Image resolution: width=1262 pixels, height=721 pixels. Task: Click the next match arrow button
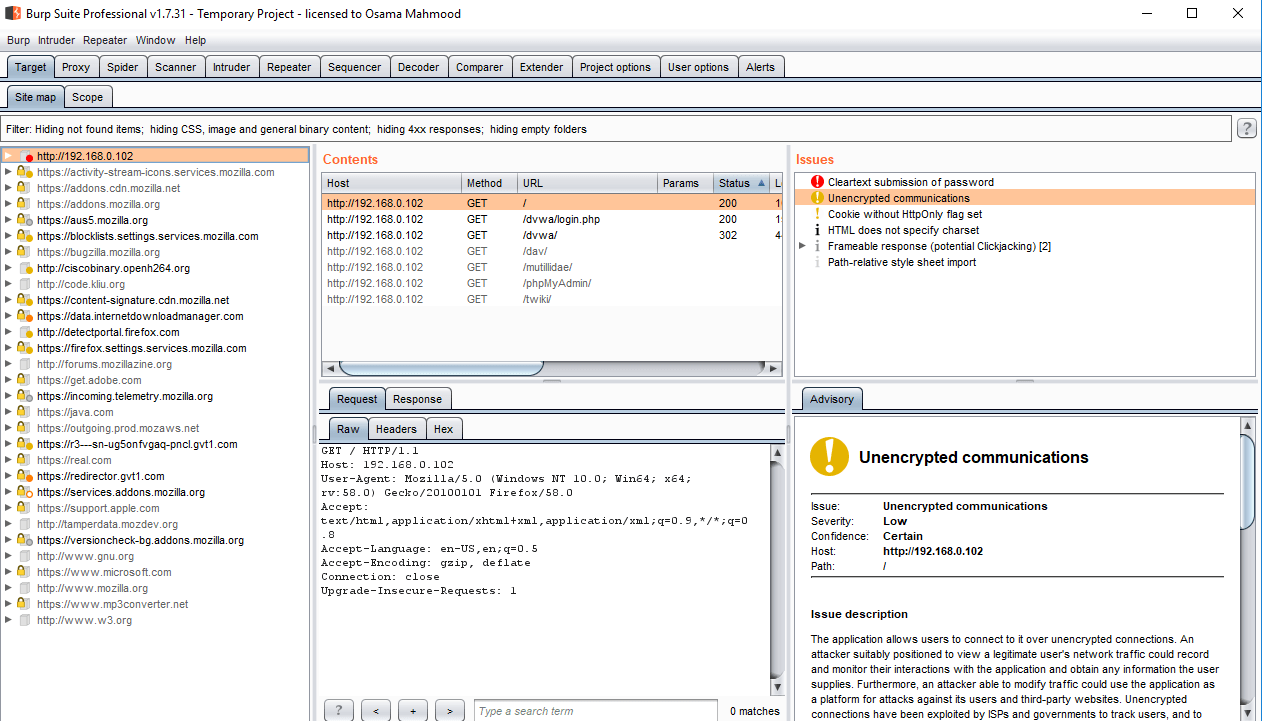(x=449, y=710)
